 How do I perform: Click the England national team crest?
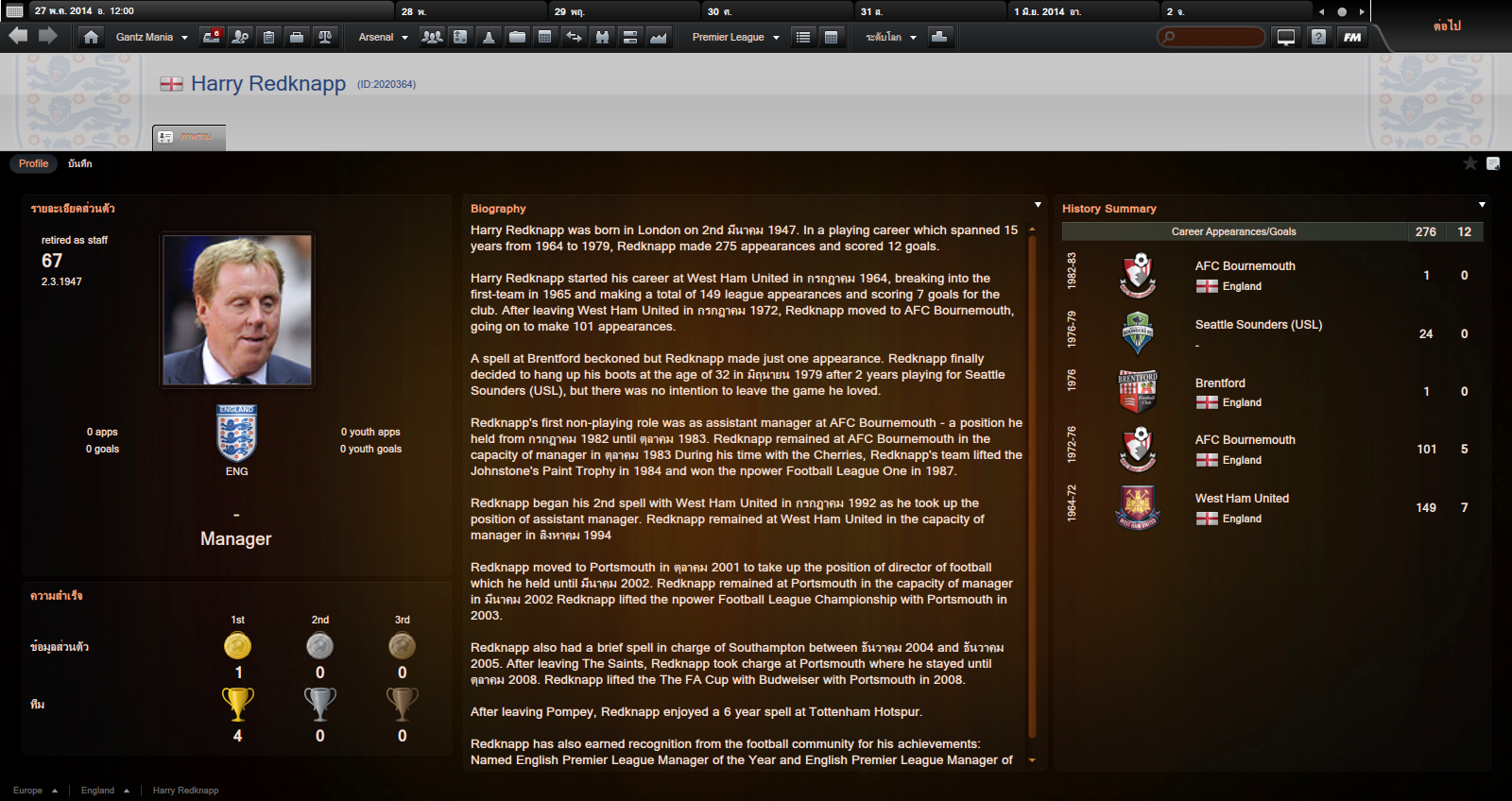pos(236,433)
